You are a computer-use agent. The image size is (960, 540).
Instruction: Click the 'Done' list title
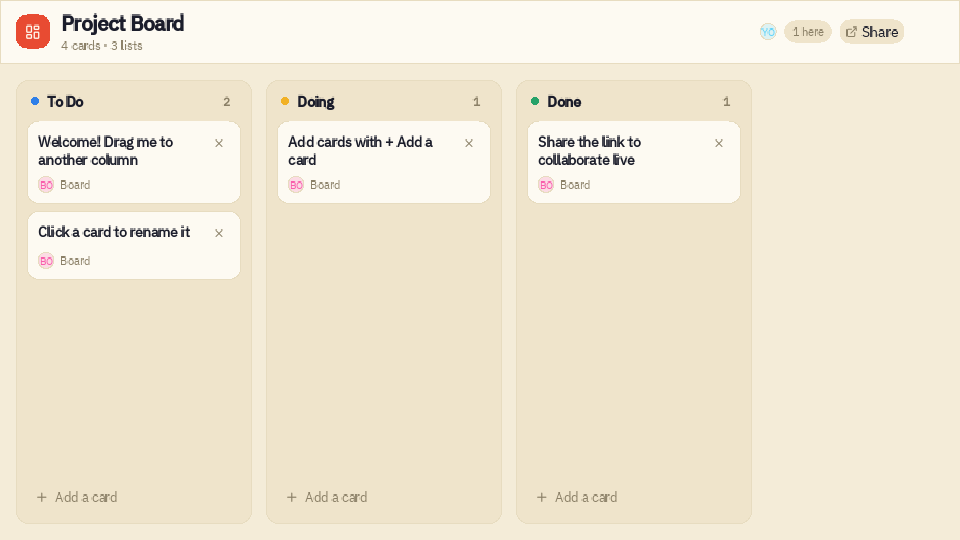coord(564,102)
